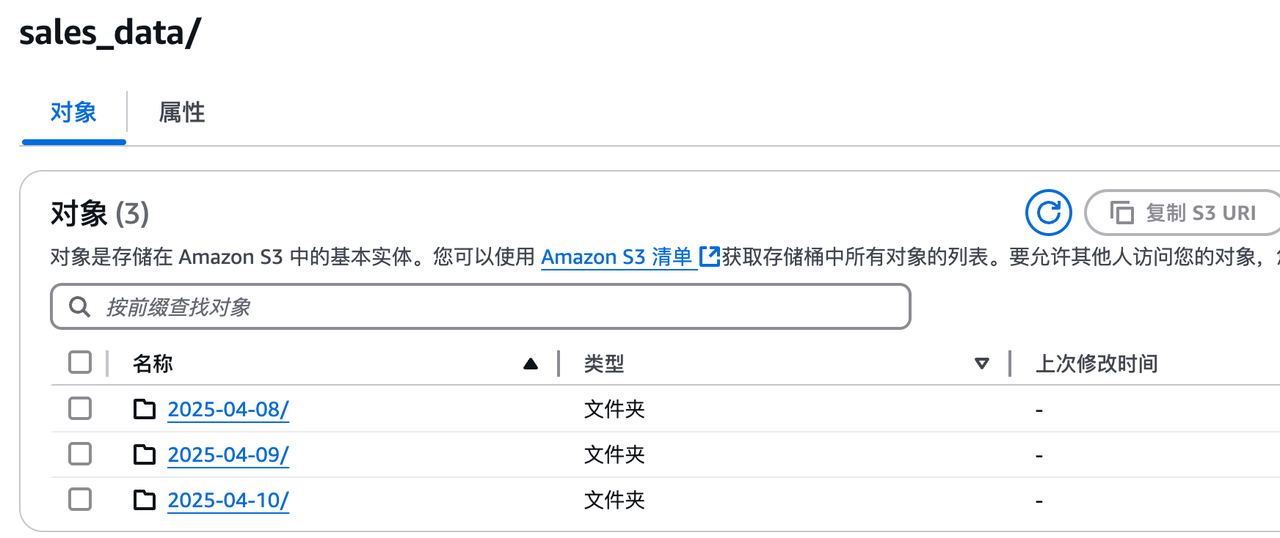
Task: Click the external link icon after Amazon S3 清单
Action: pos(709,257)
